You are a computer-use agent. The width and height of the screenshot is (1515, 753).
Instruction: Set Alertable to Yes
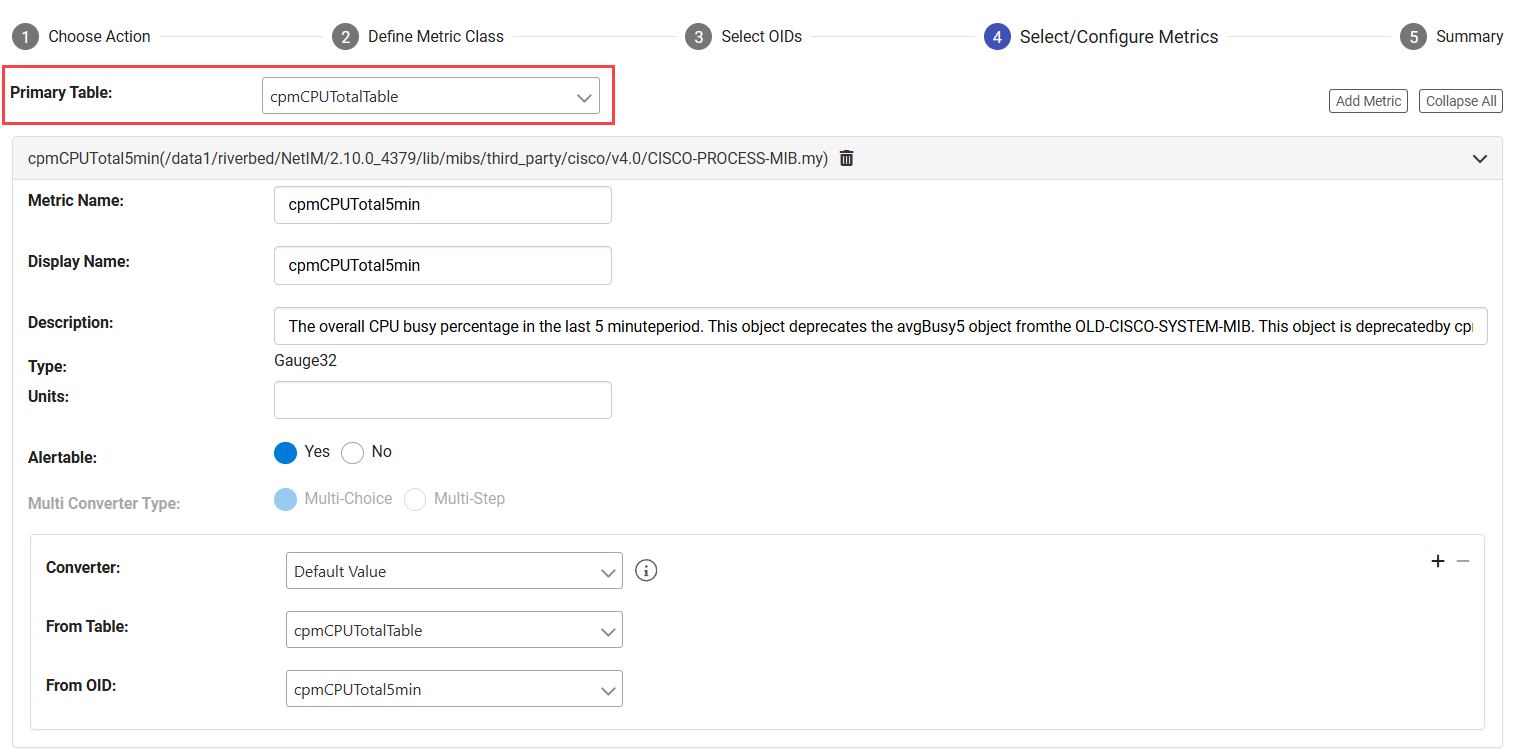[286, 453]
